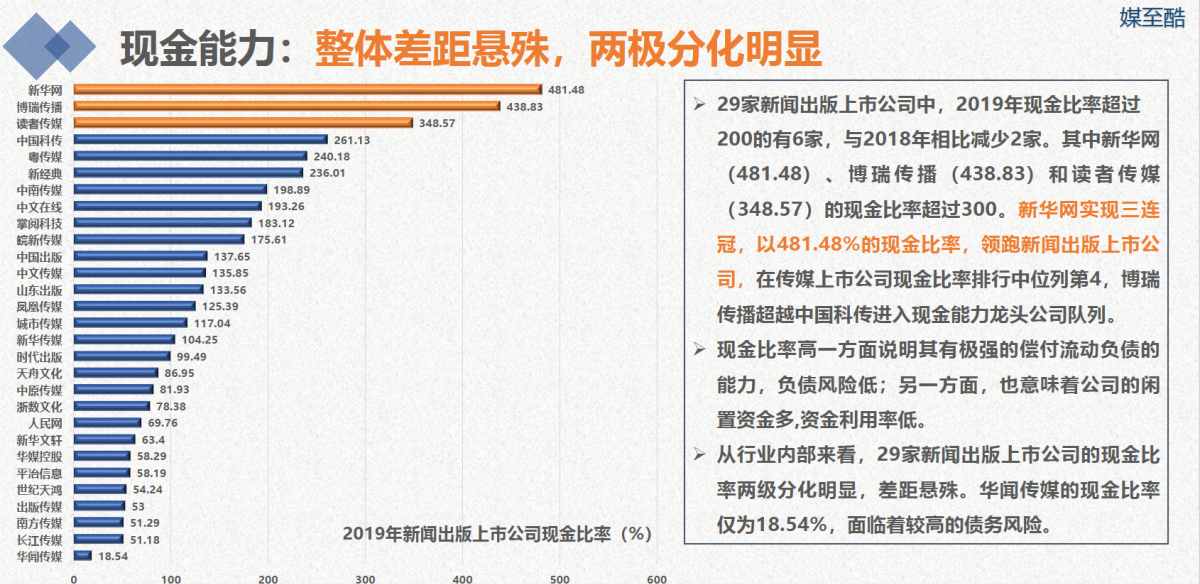Click the bullet arrow before '现金比率高一方面'
Screen dimensions: 1200x584
[698, 349]
